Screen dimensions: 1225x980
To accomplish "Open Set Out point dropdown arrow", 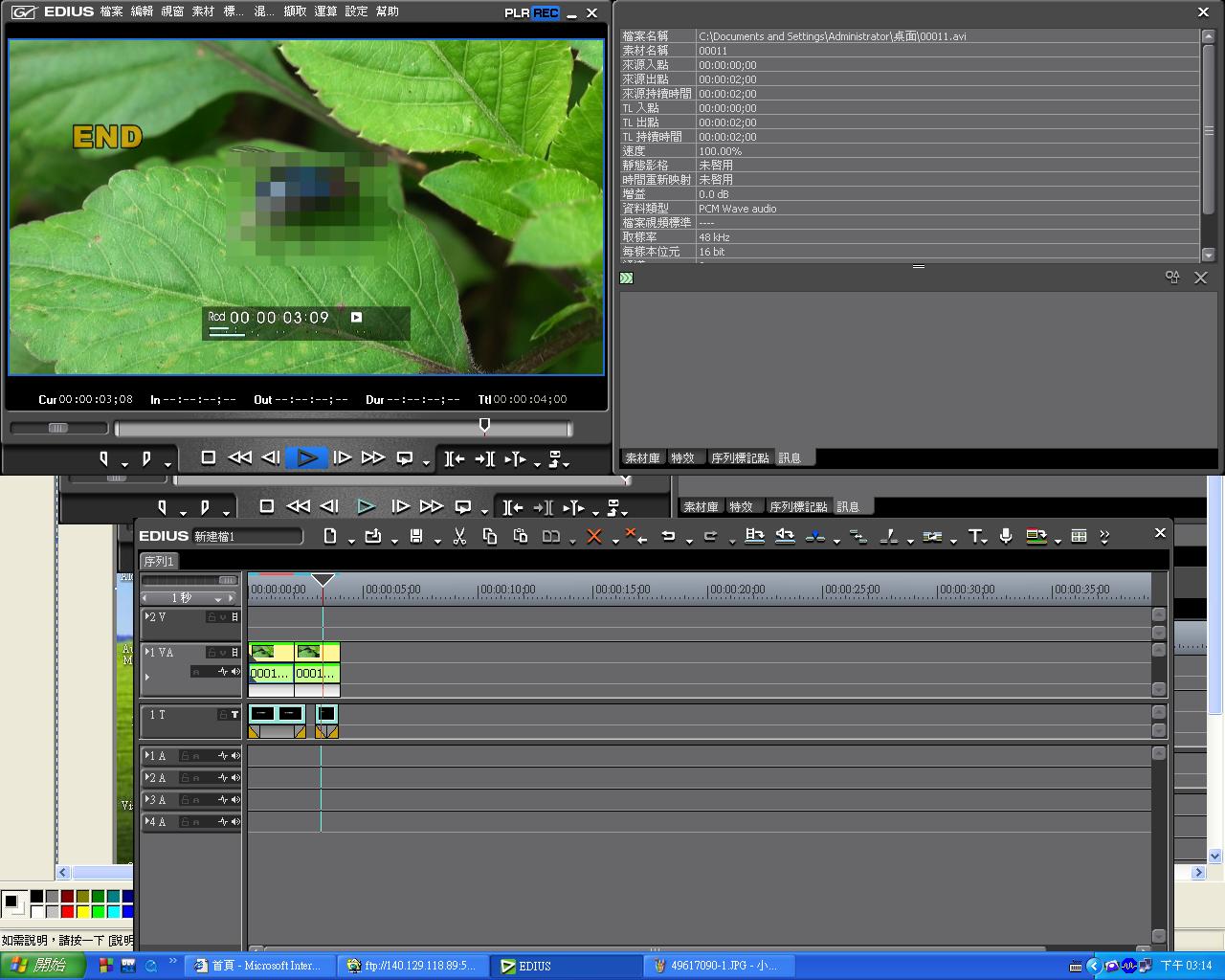I will tap(168, 464).
